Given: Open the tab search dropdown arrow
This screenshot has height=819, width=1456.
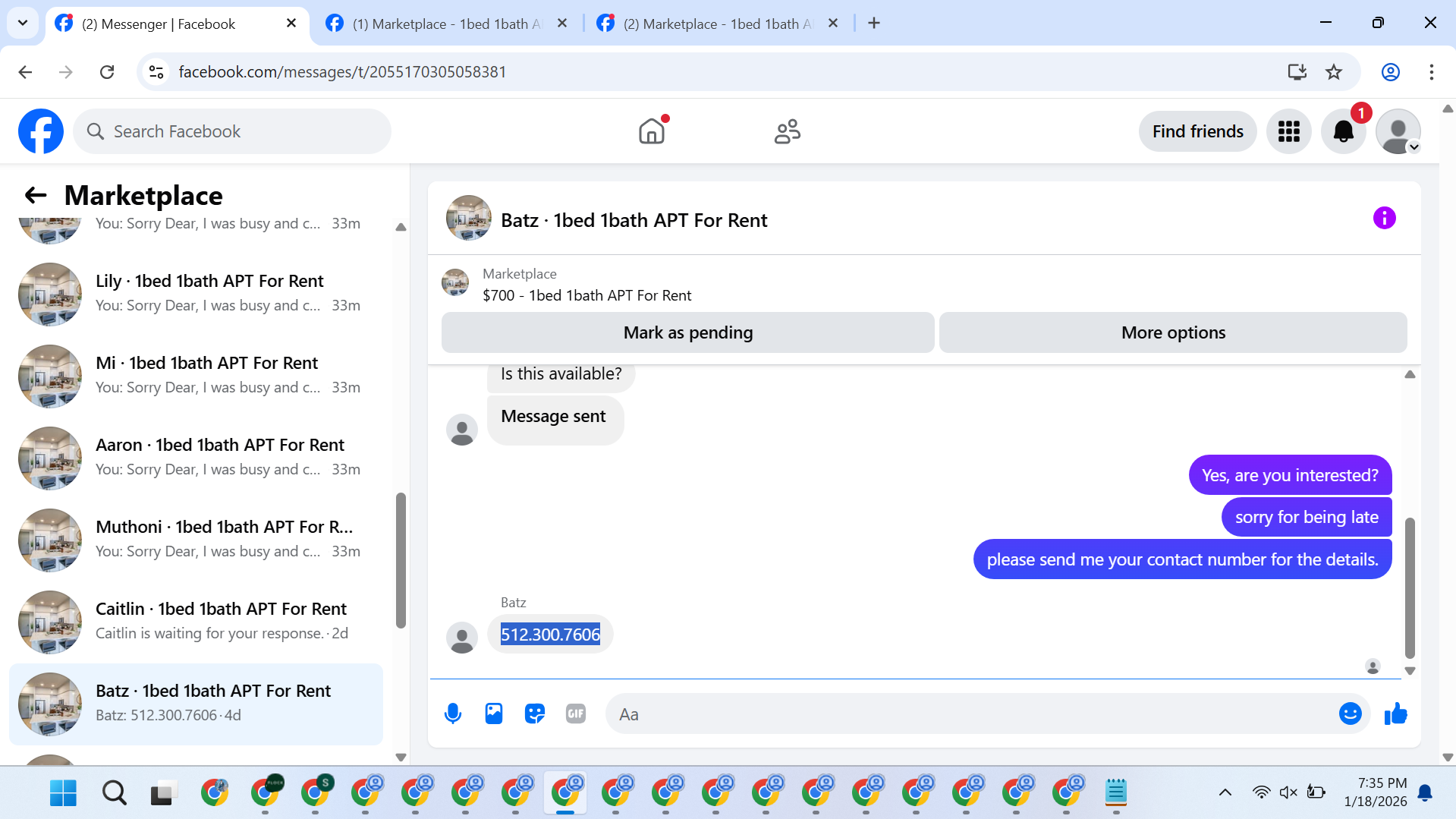Looking at the screenshot, I should coord(23,23).
